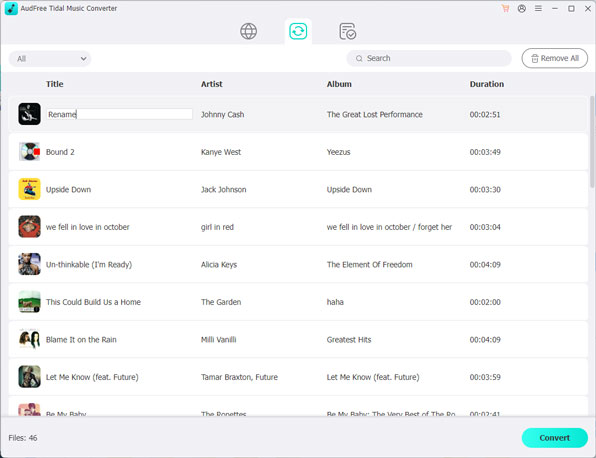Select the Johnny Cash album thumbnail
The height and width of the screenshot is (458, 596).
pos(29,114)
